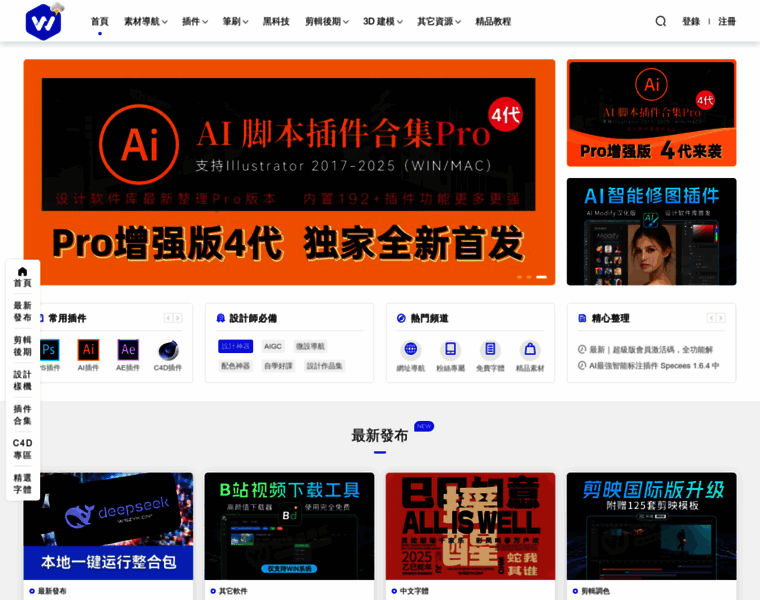
Task: Click the 微設導航 tag button
Action: [311, 346]
